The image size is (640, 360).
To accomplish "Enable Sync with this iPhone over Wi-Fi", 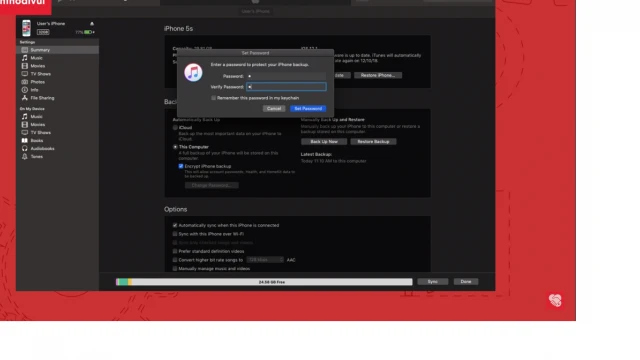I will click(x=175, y=234).
